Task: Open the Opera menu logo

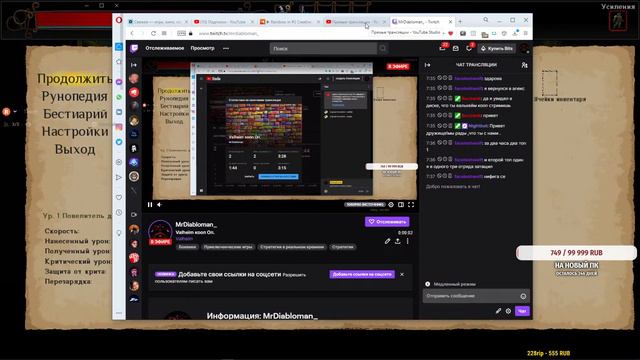Action: 119,20
